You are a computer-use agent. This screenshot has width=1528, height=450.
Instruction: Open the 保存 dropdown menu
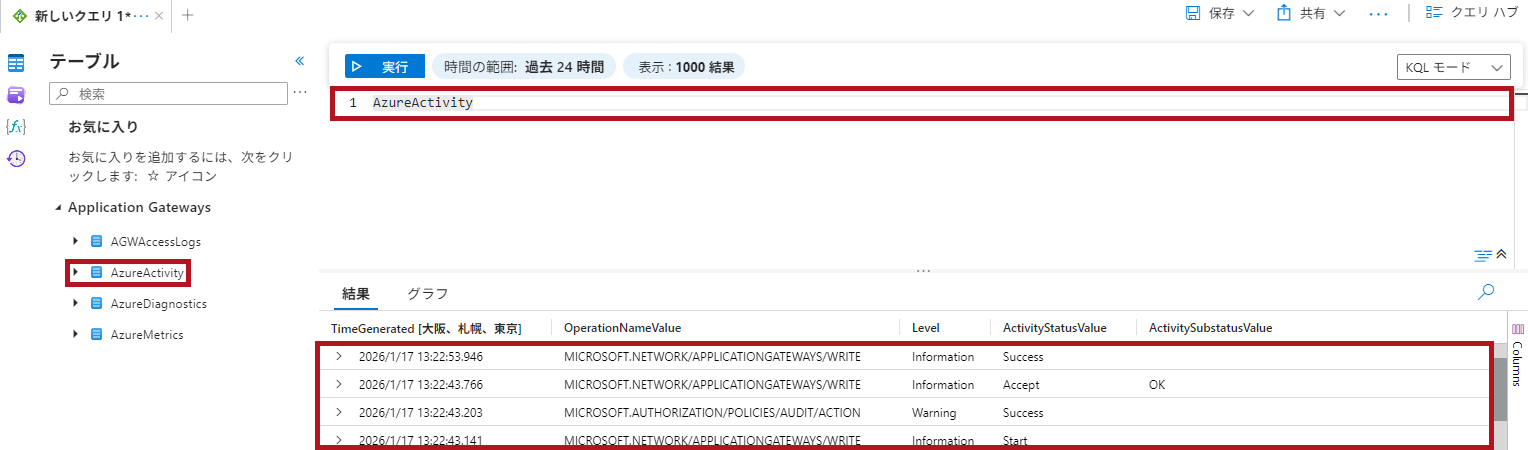point(1219,13)
